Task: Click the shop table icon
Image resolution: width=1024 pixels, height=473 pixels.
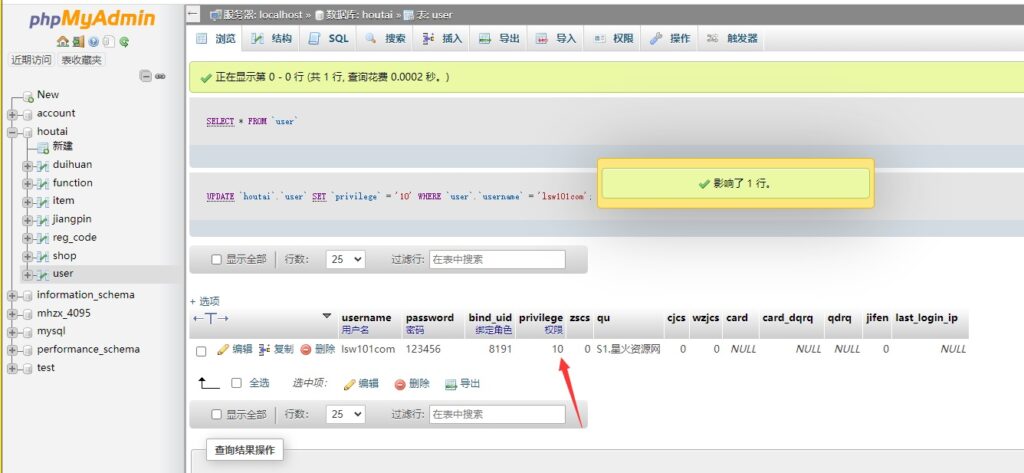Action: tap(42, 256)
